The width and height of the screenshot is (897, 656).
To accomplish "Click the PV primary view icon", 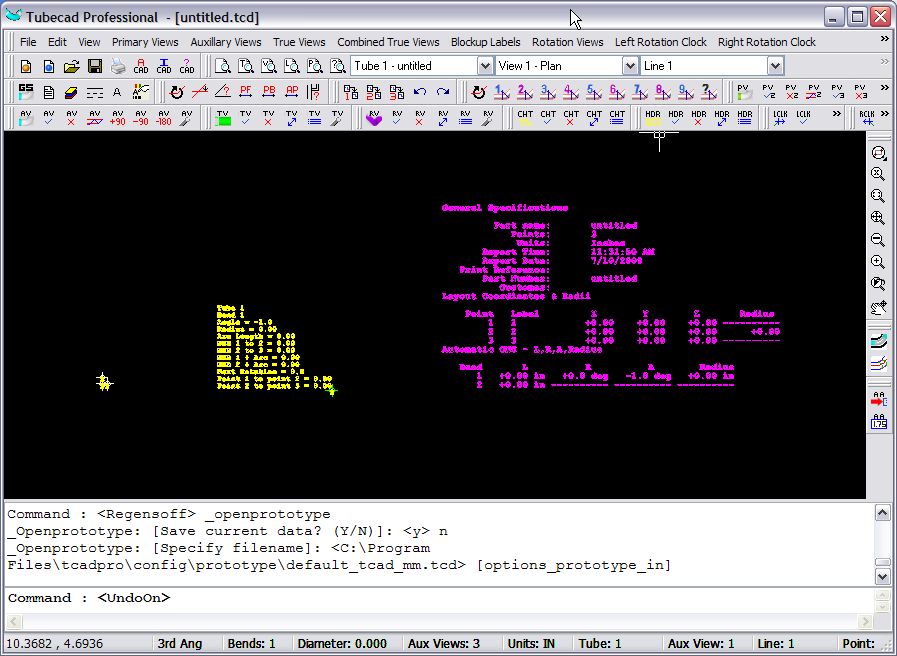I will (x=744, y=92).
